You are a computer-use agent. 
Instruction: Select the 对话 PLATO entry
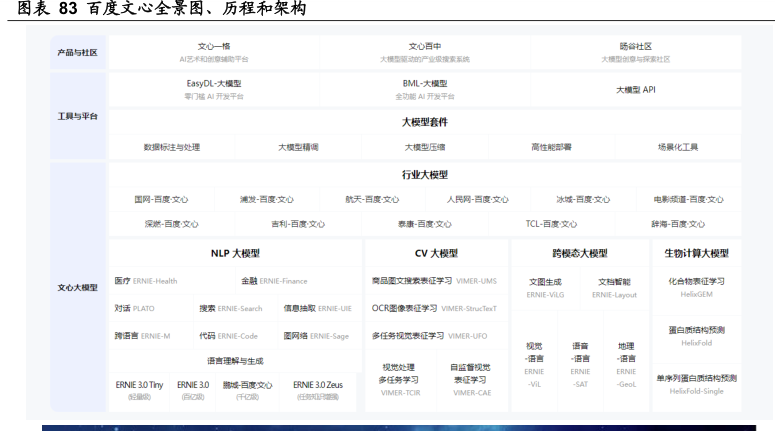click(151, 308)
